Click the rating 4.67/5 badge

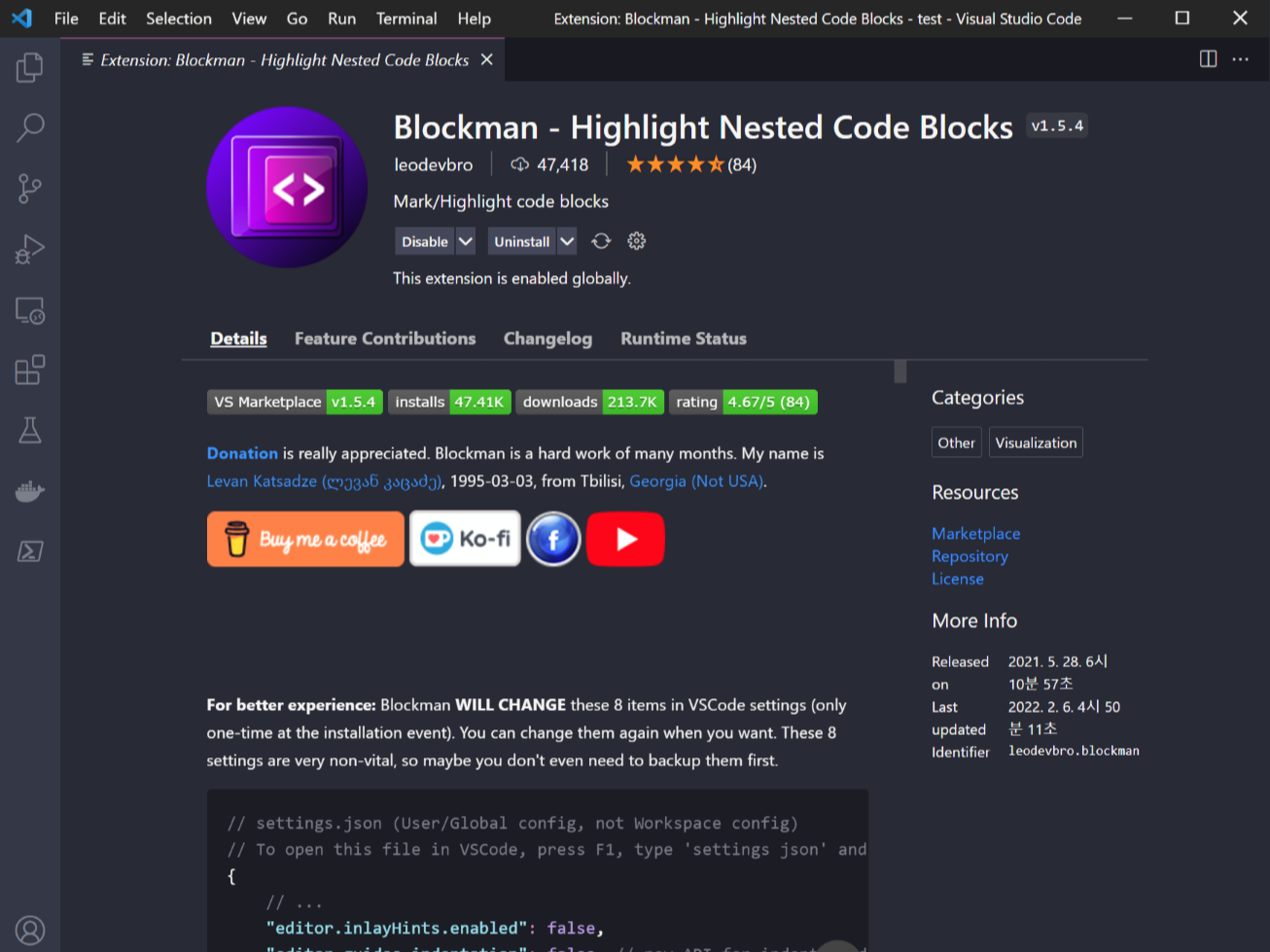click(x=743, y=402)
